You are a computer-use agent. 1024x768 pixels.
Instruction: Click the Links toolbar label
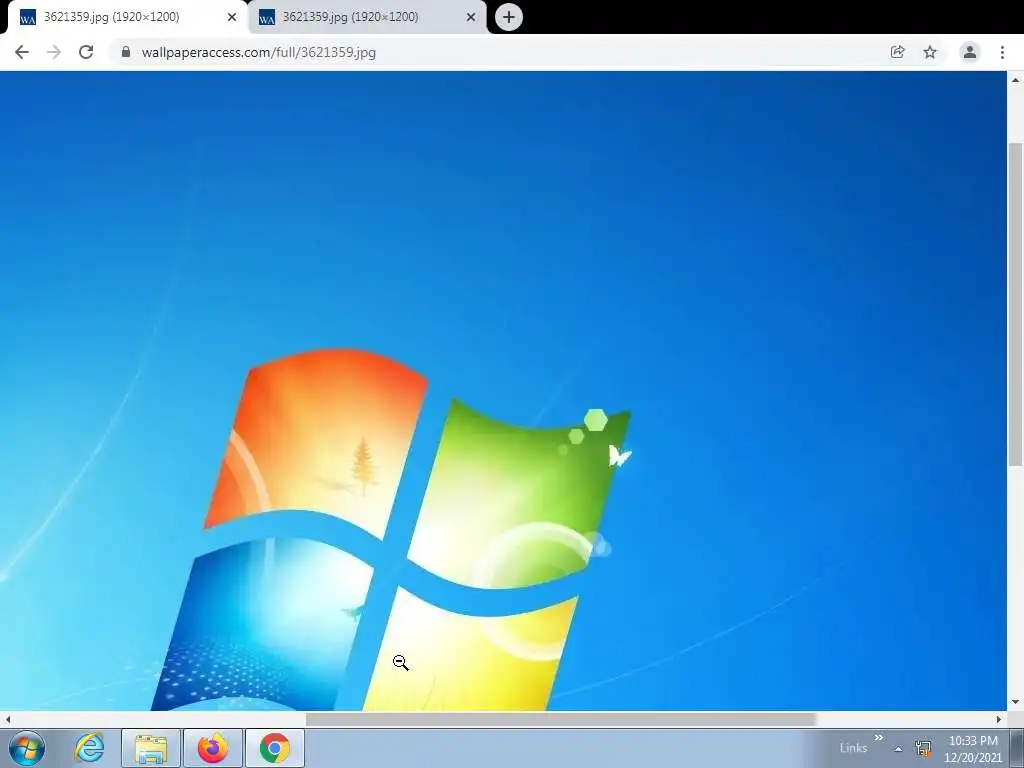pyautogui.click(x=854, y=748)
